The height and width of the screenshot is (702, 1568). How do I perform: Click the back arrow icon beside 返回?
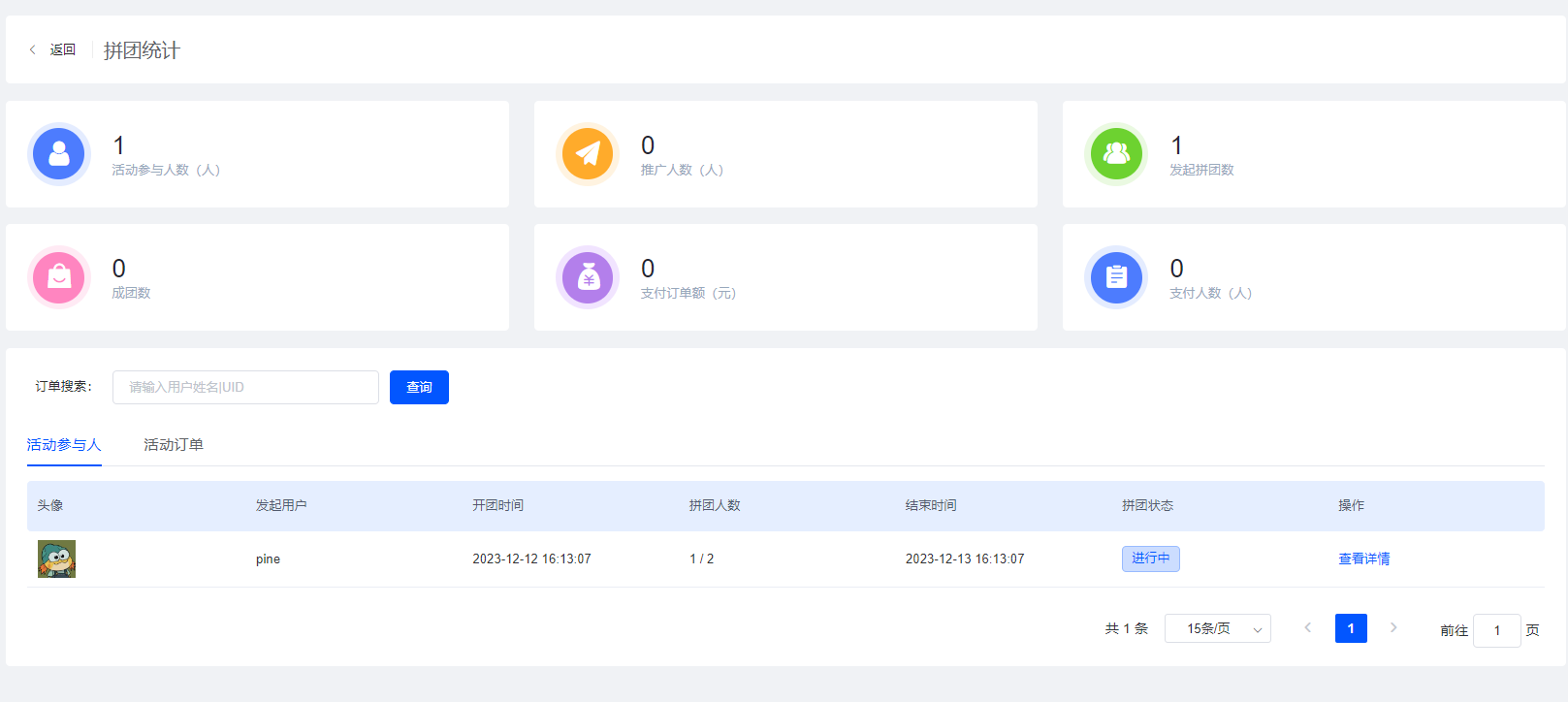click(32, 49)
